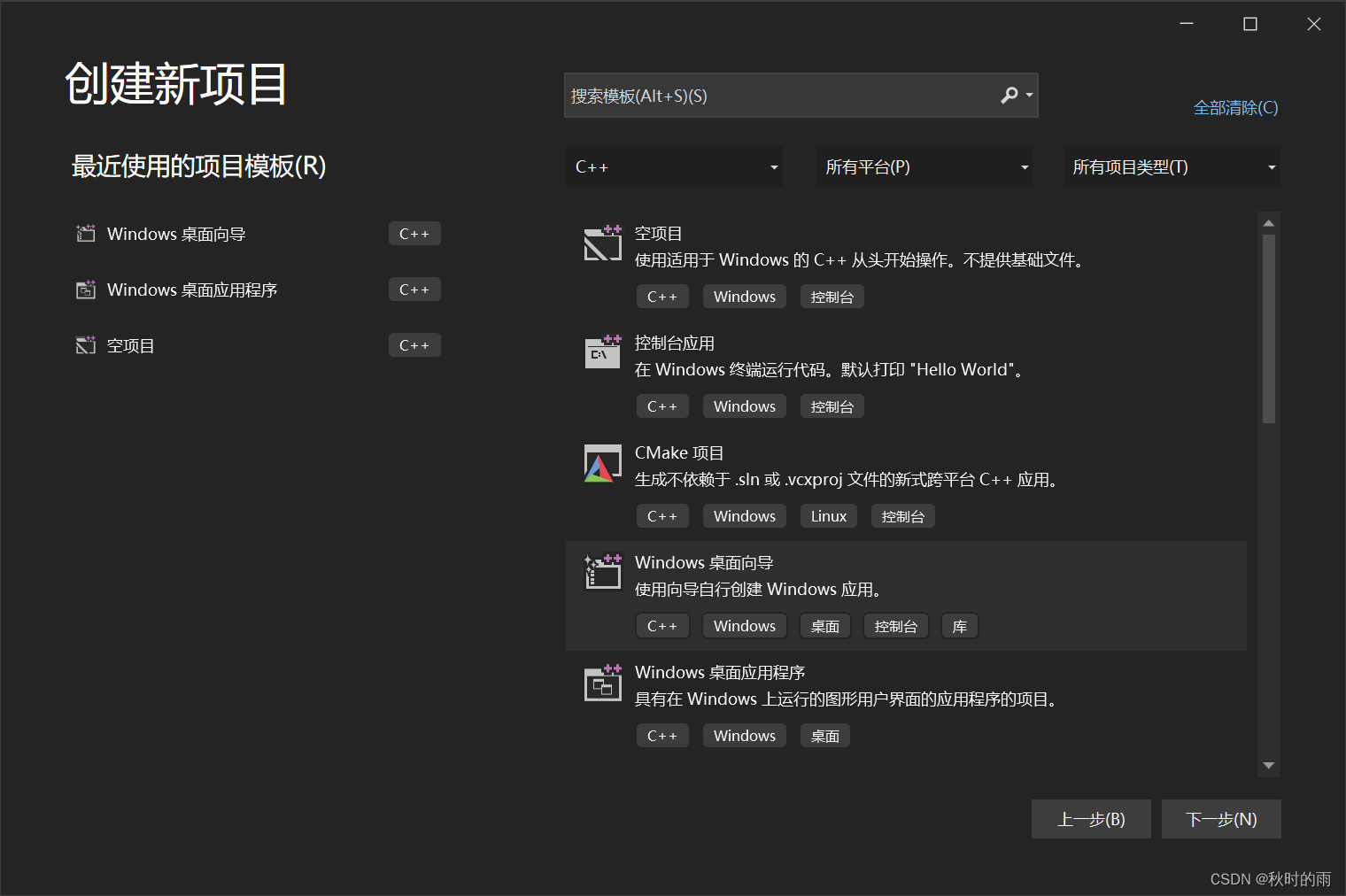
Task: Click the 空项目 template icon
Action: (602, 243)
